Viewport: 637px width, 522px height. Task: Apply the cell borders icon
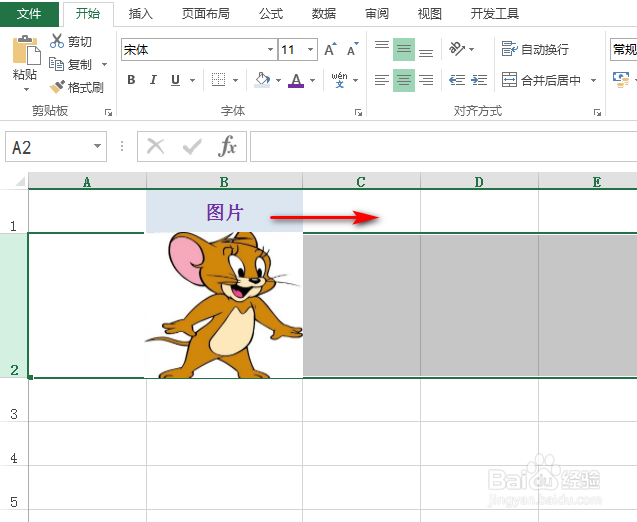point(219,80)
